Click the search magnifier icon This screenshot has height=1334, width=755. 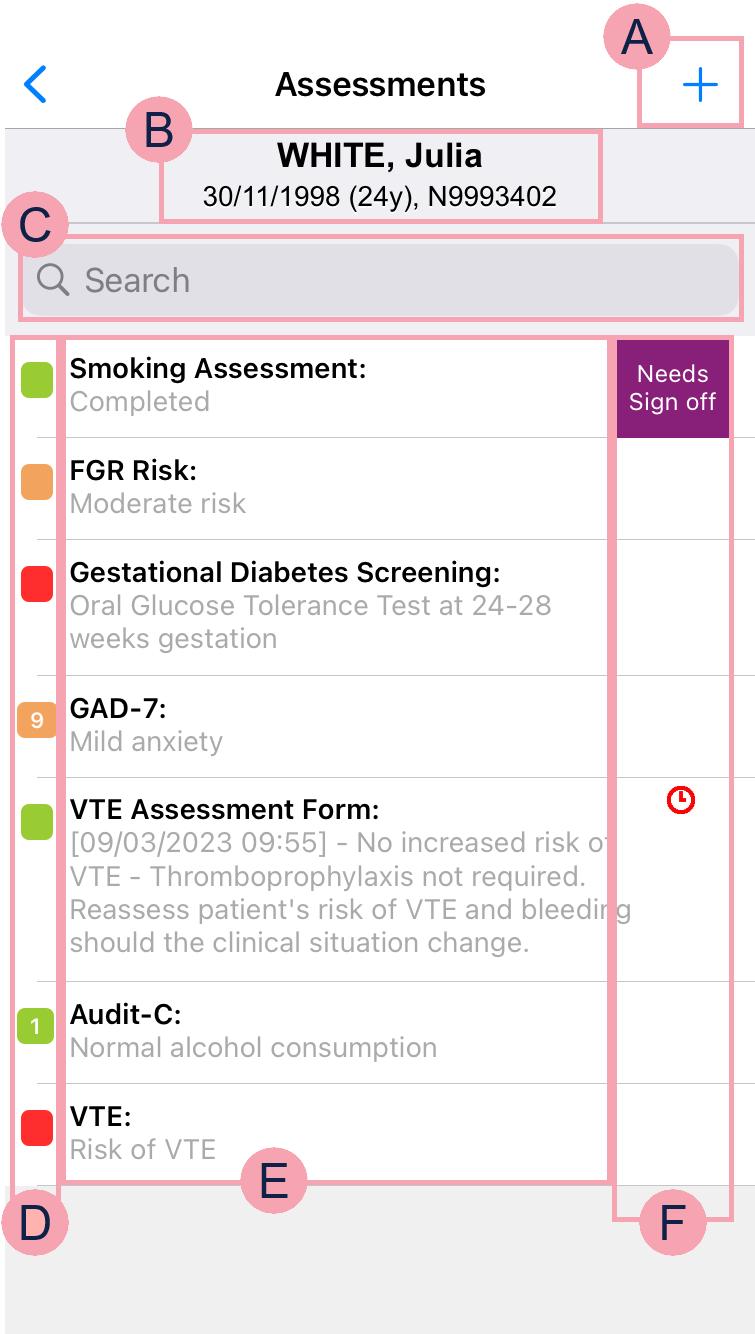point(53,280)
